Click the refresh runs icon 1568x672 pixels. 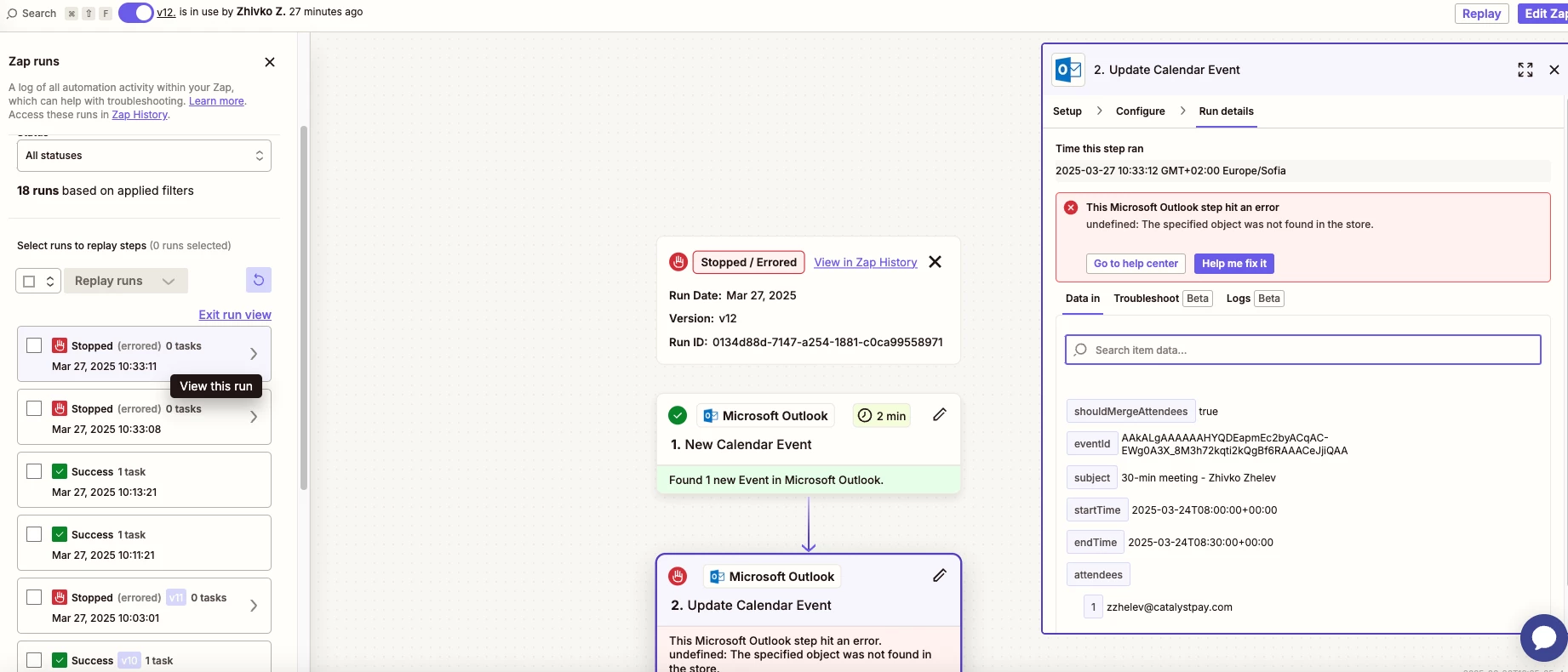tap(259, 280)
